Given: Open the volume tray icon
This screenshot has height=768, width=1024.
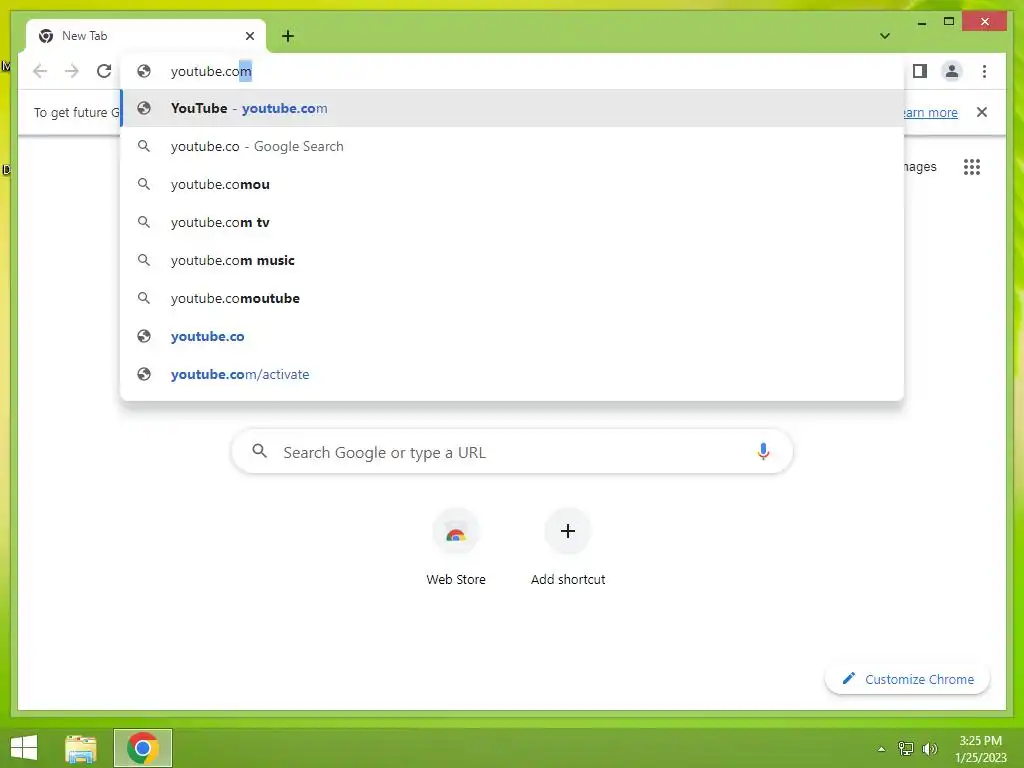Looking at the screenshot, I should [x=929, y=748].
